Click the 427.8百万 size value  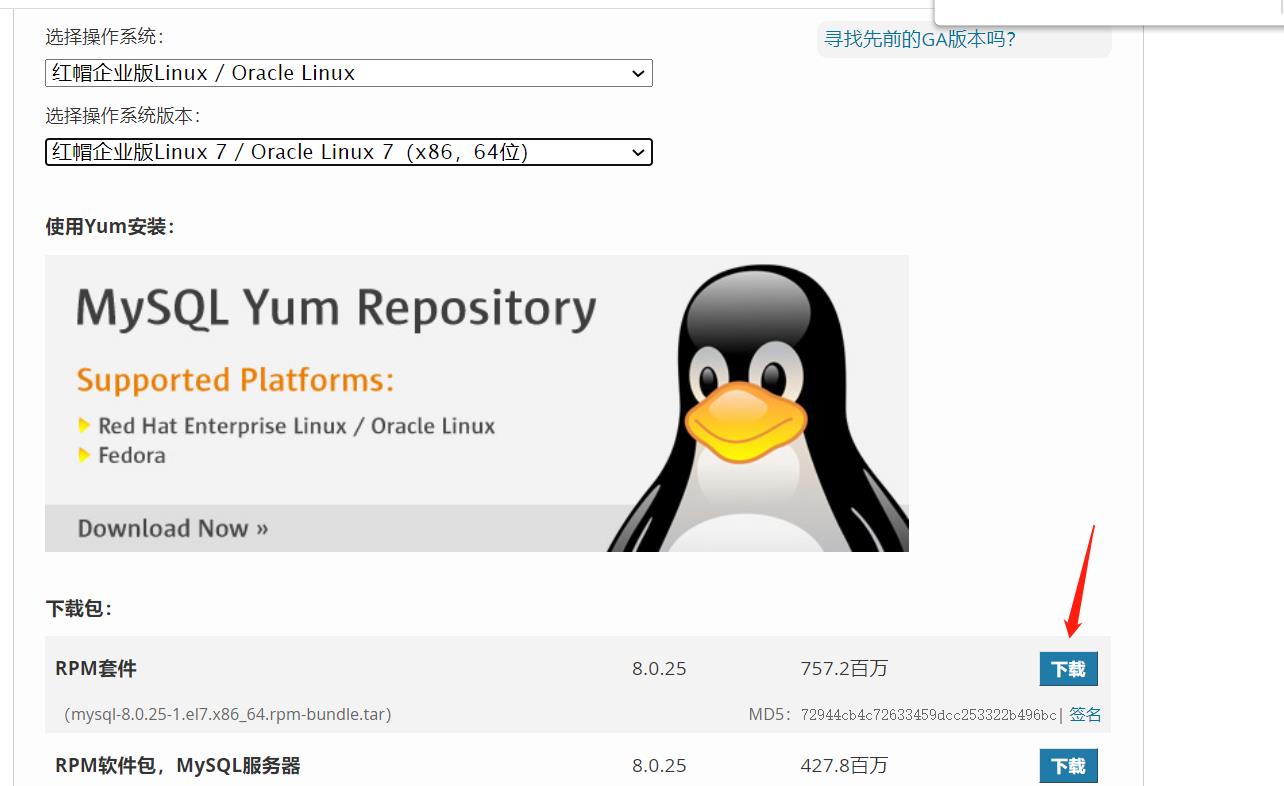pos(844,766)
